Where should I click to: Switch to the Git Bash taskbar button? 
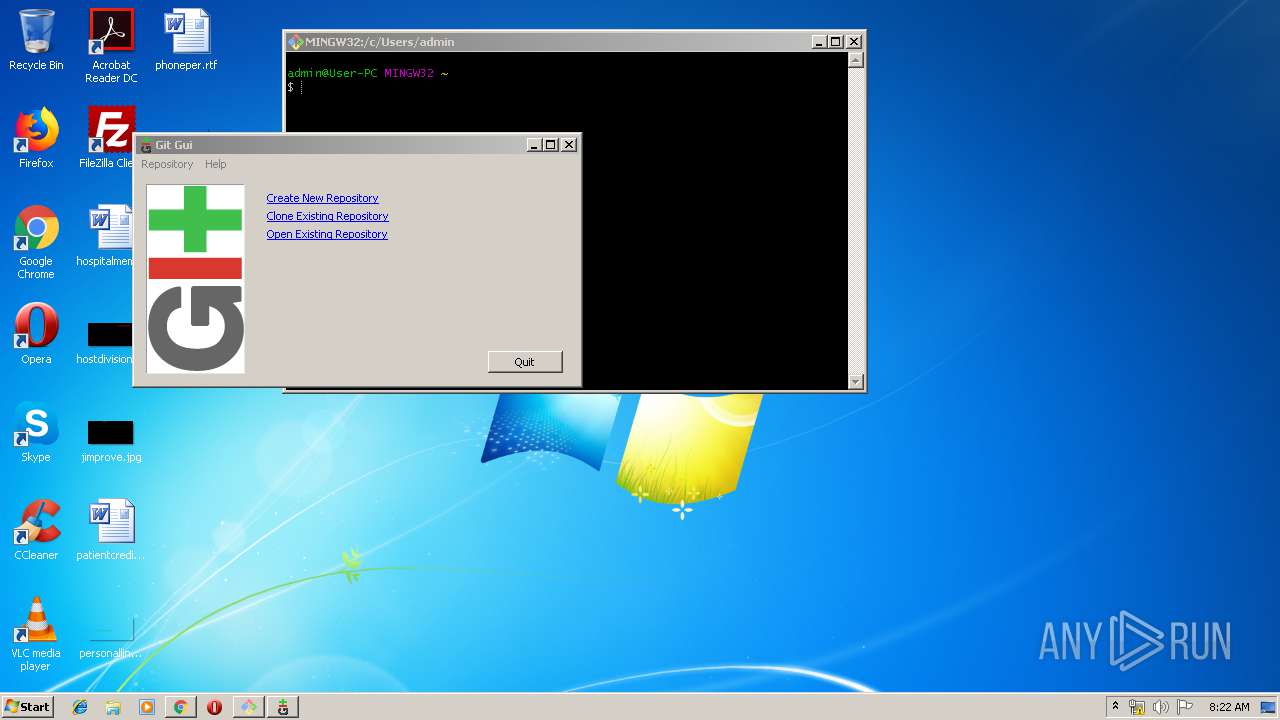click(248, 707)
